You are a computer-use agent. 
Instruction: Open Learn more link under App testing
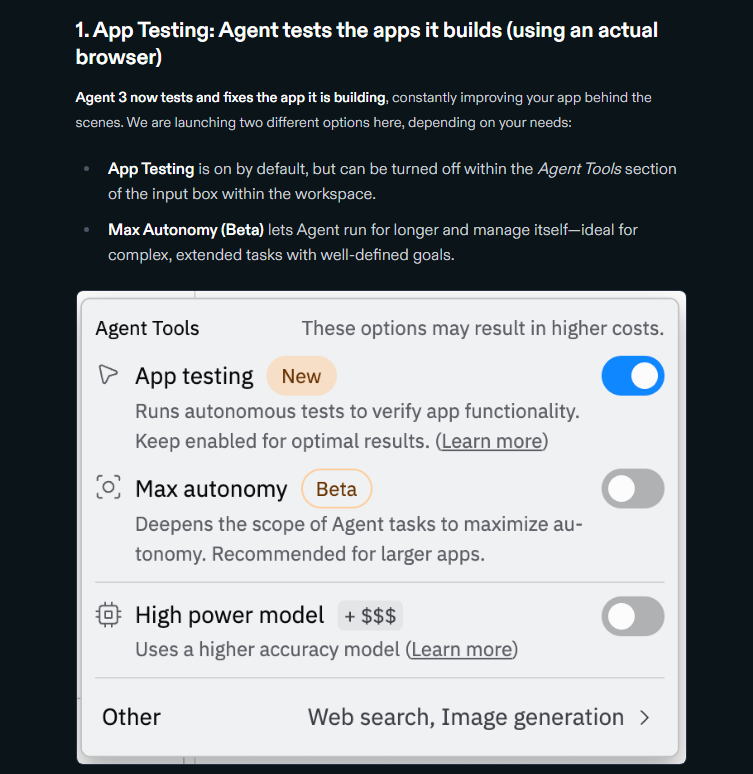coord(492,441)
